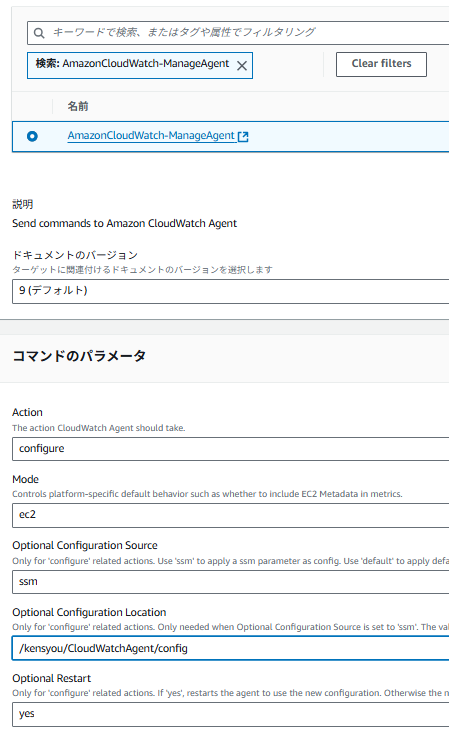Click the Action label
Image resolution: width=449 pixels, height=738 pixels.
coord(27,412)
